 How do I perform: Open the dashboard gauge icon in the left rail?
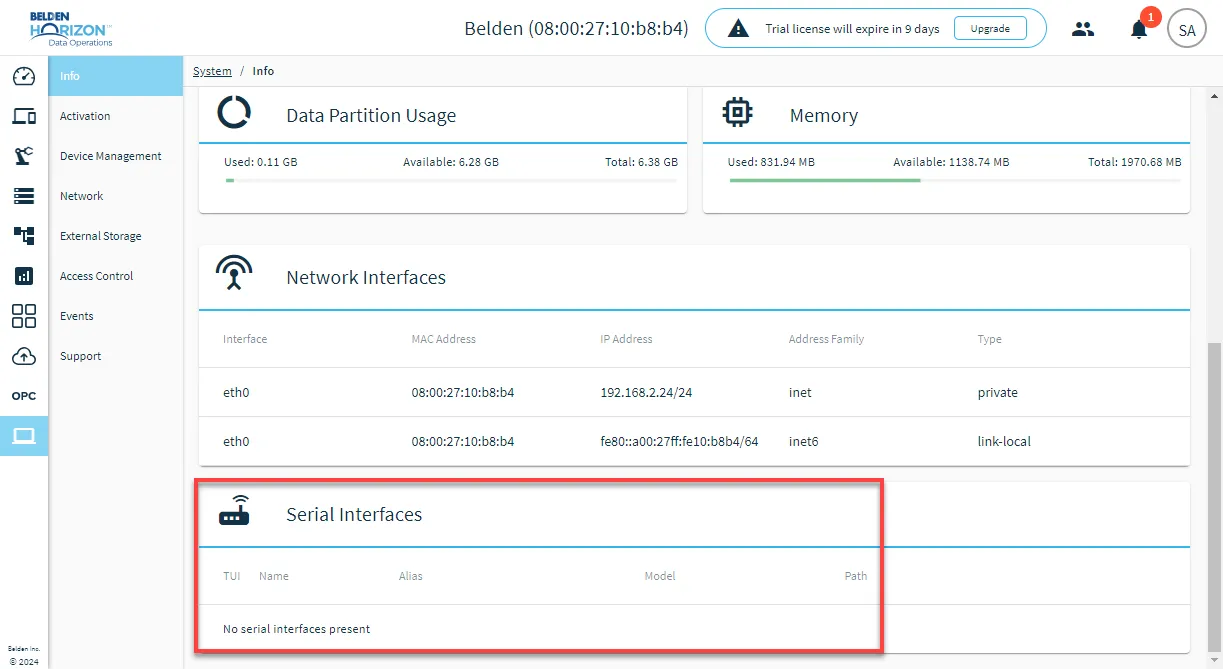24,76
